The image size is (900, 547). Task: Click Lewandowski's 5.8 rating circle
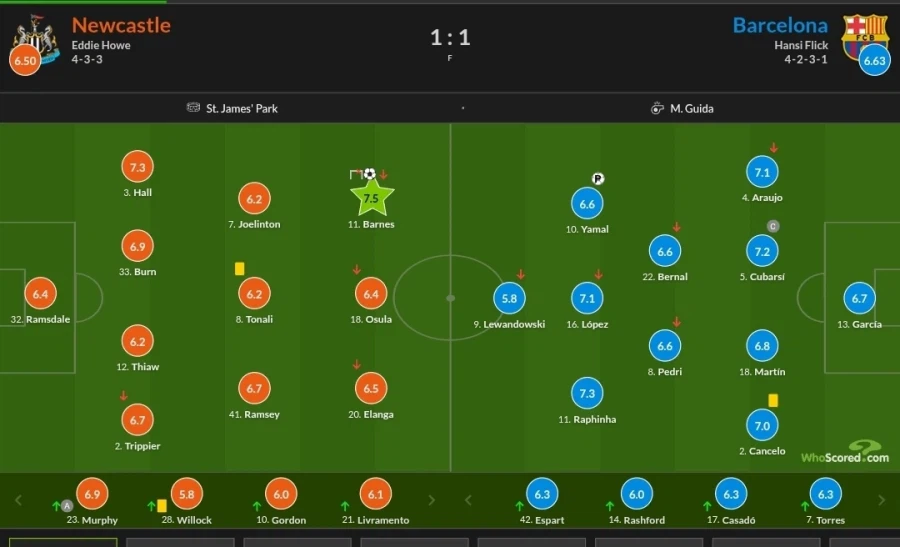point(509,298)
